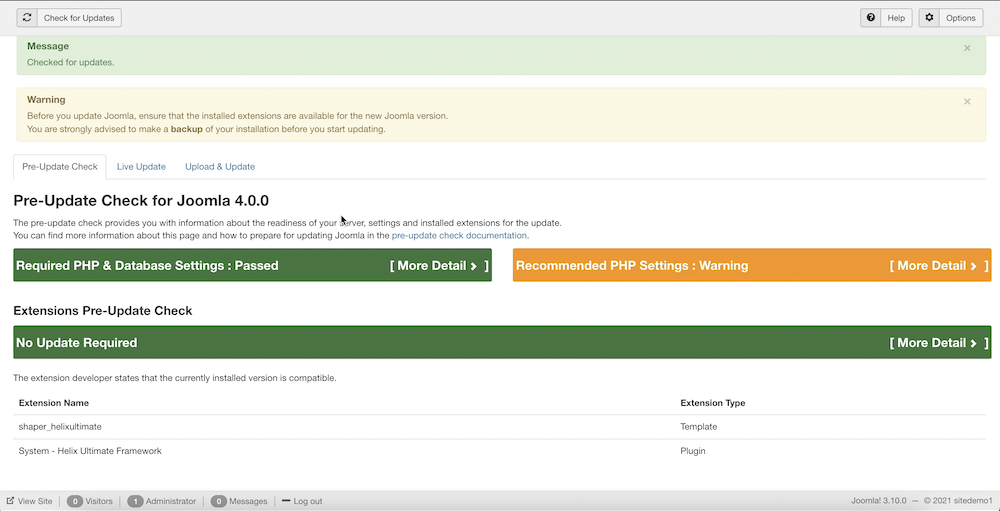Click Log out in the footer
Image resolution: width=1000 pixels, height=511 pixels.
[x=302, y=501]
